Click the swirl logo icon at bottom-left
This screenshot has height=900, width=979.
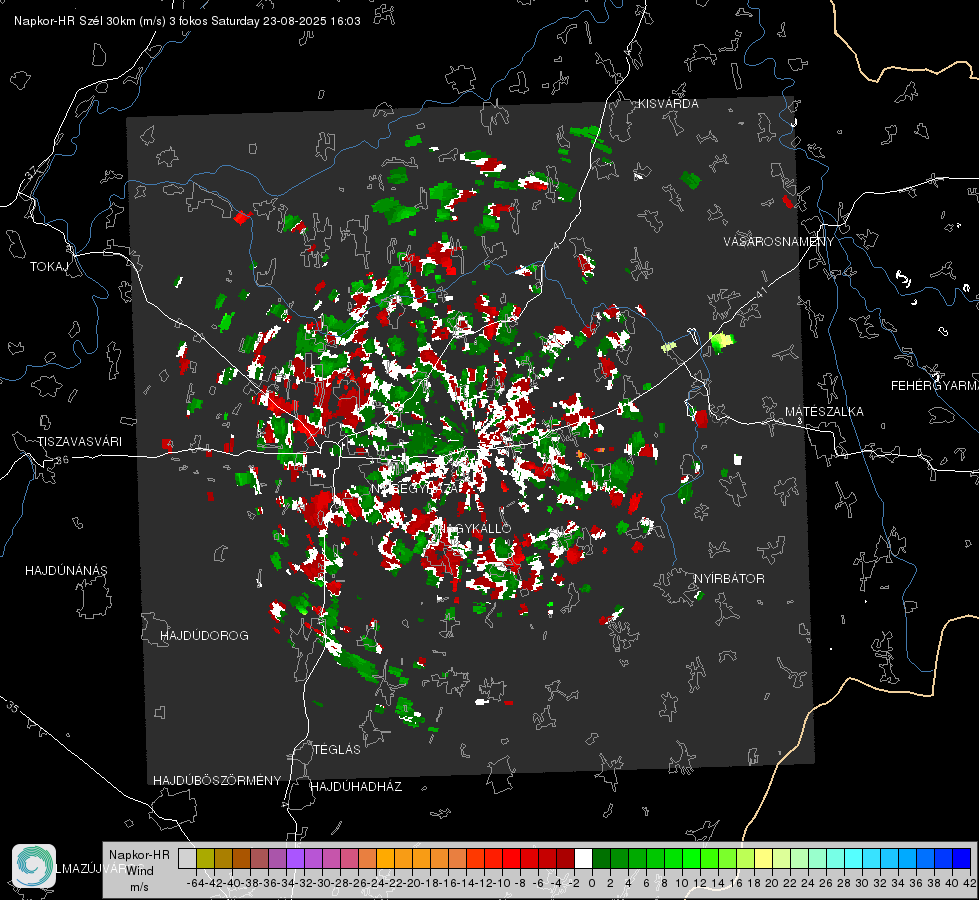(34, 866)
